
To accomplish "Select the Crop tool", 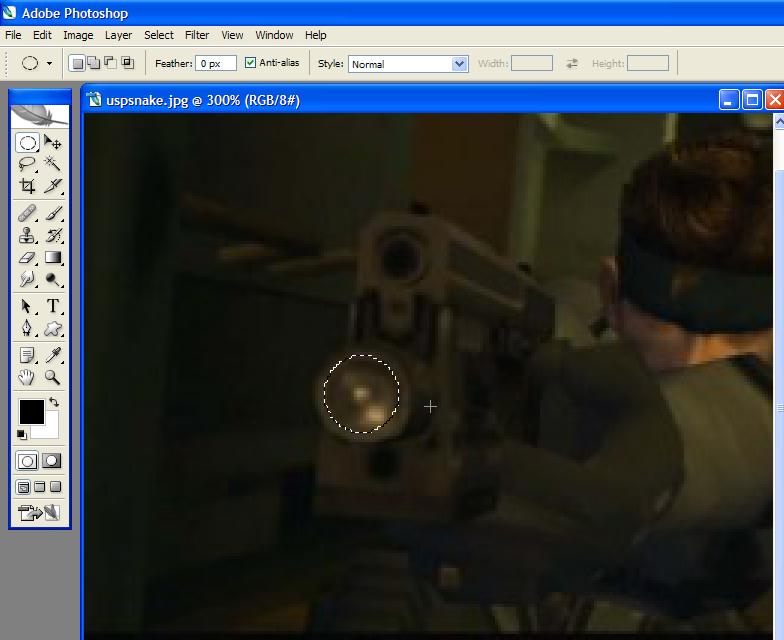I will pos(28,186).
